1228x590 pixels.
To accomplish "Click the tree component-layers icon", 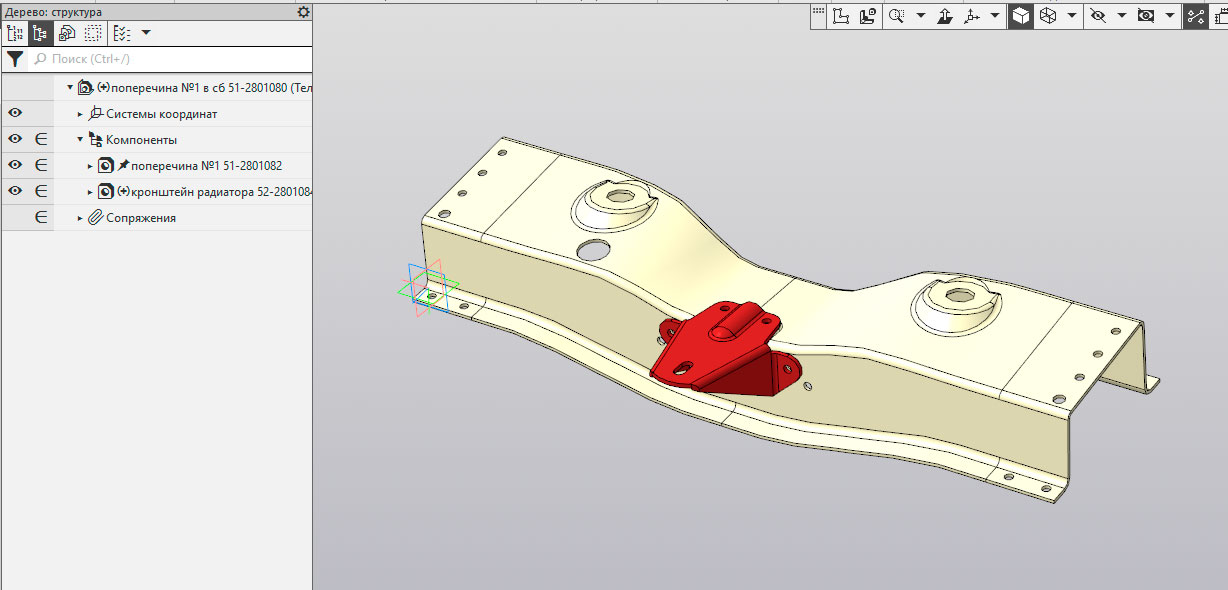I will [x=67, y=33].
